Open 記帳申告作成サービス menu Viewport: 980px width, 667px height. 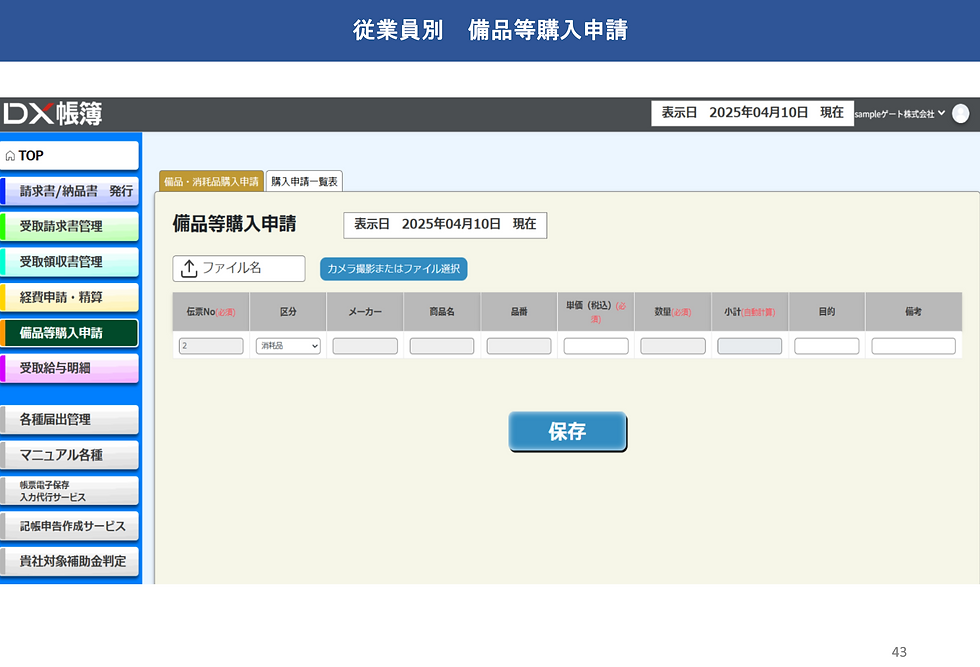[69, 526]
